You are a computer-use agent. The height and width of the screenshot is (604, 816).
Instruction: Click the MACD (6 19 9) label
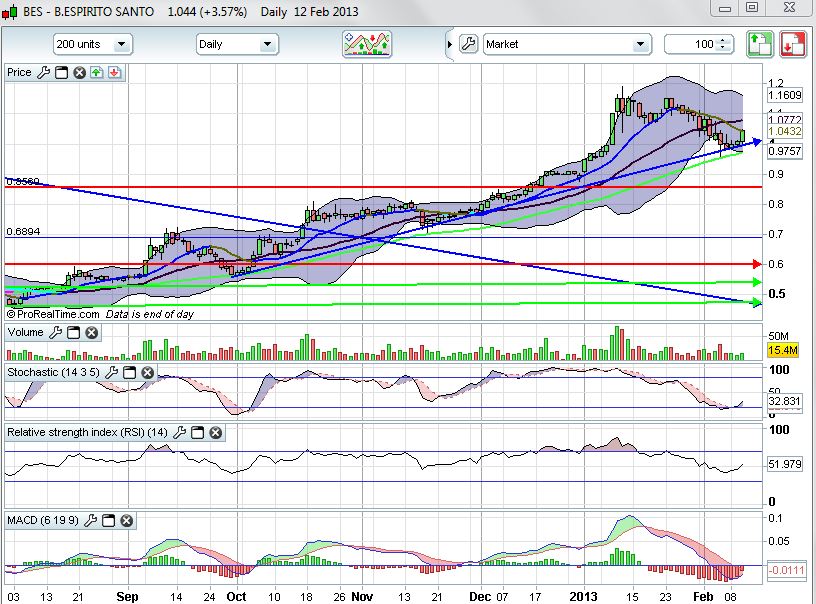(x=43, y=520)
